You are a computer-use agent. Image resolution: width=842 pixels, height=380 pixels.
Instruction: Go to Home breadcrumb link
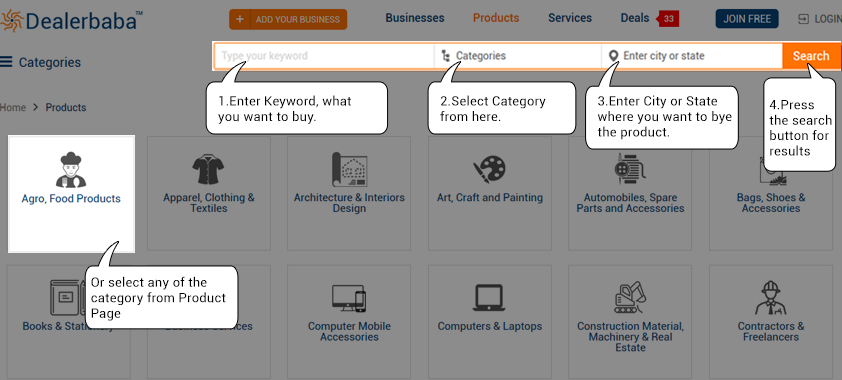tap(13, 107)
